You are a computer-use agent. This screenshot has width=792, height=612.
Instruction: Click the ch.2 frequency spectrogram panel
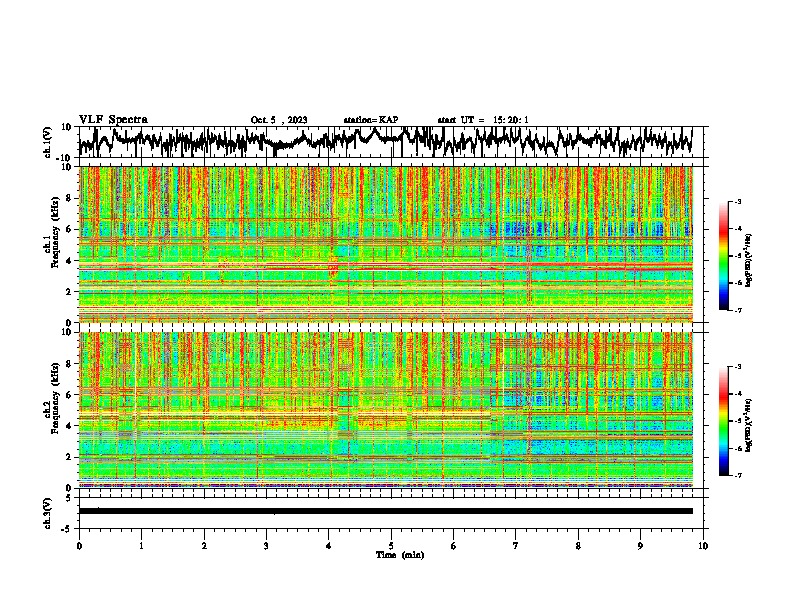[386, 410]
